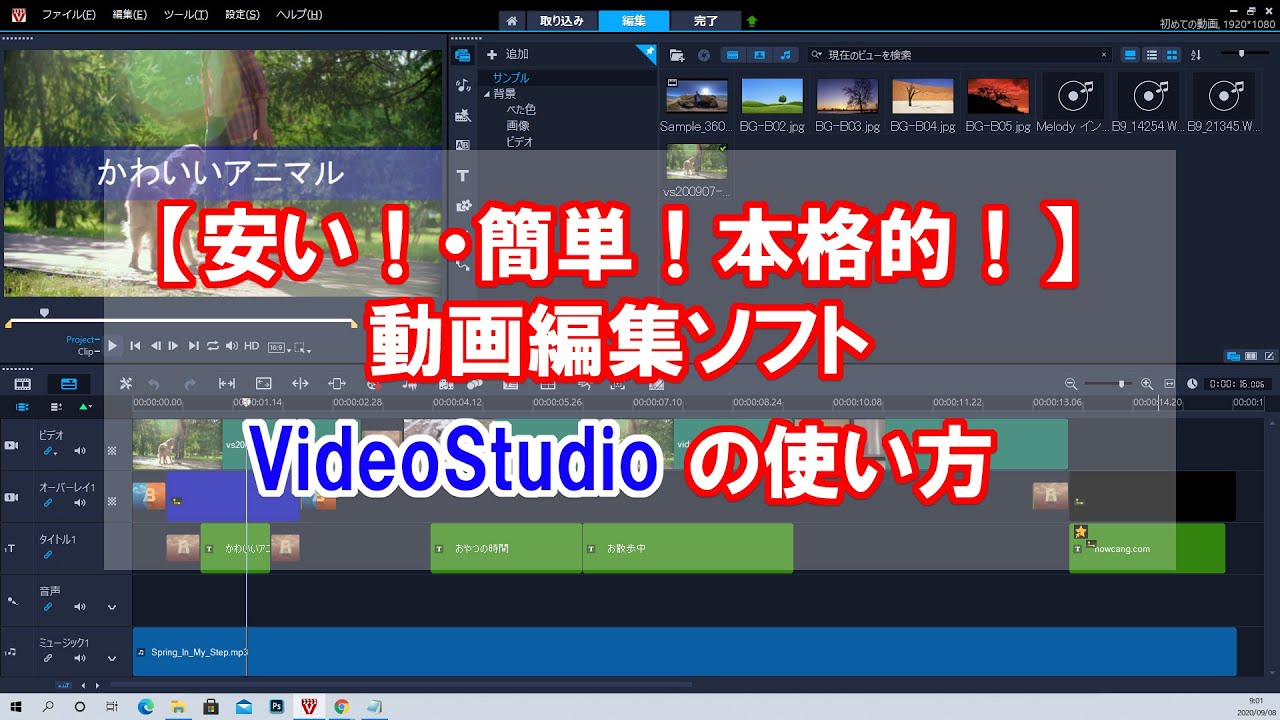Click the green upload arrow icon
The image size is (1280, 720).
pyautogui.click(x=752, y=20)
